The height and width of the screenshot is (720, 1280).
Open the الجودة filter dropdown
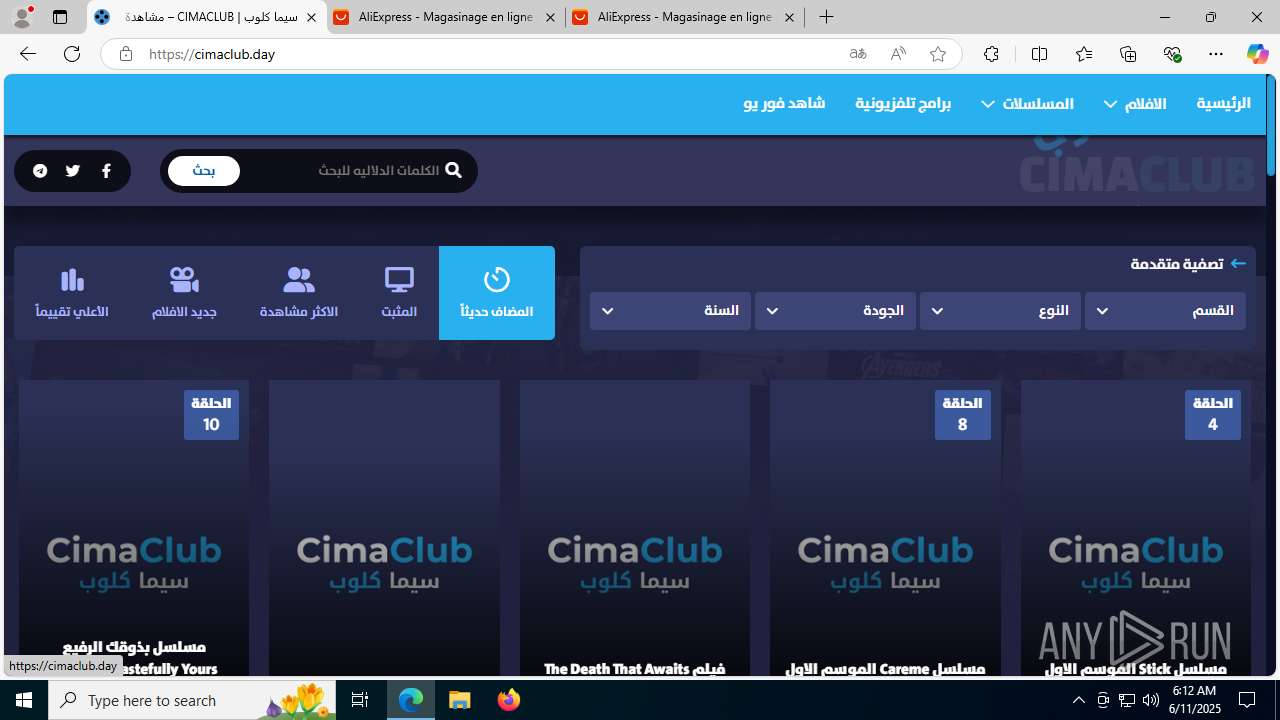tap(835, 311)
